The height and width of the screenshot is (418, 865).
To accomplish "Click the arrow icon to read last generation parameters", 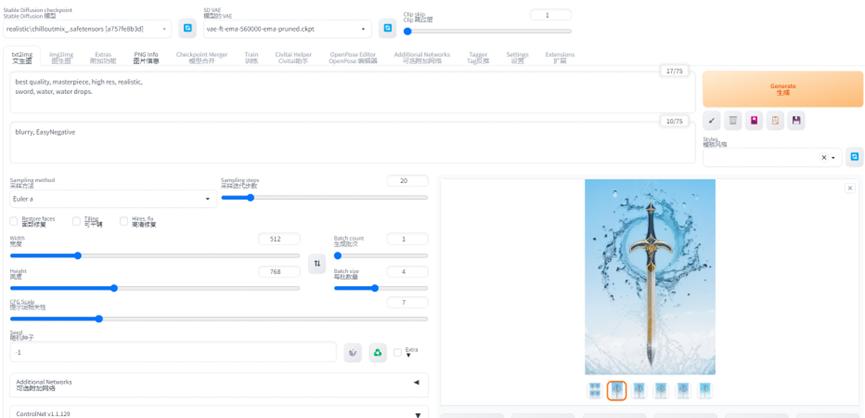I will [x=712, y=120].
